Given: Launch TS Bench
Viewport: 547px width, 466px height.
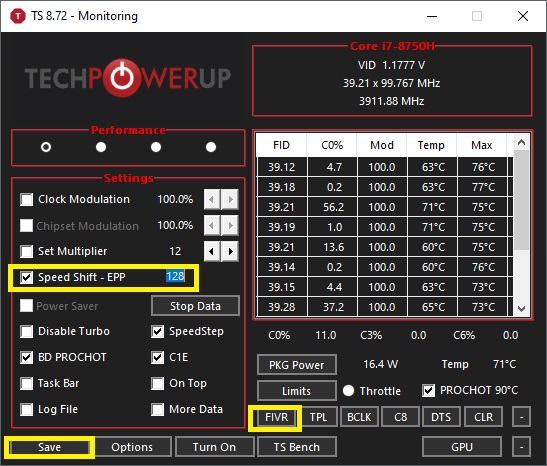Looking at the screenshot, I should (x=297, y=447).
